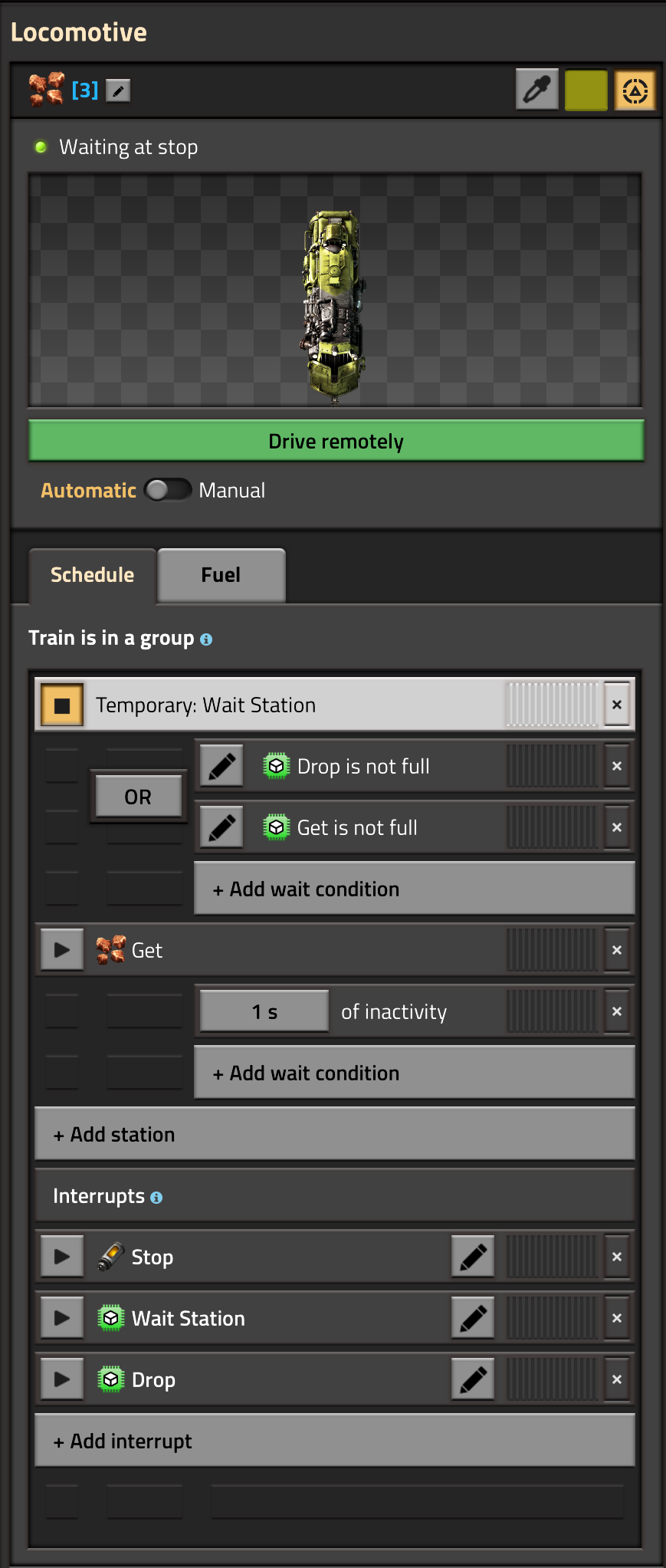
Task: Edit the Drop is not full condition
Action: pos(221,766)
